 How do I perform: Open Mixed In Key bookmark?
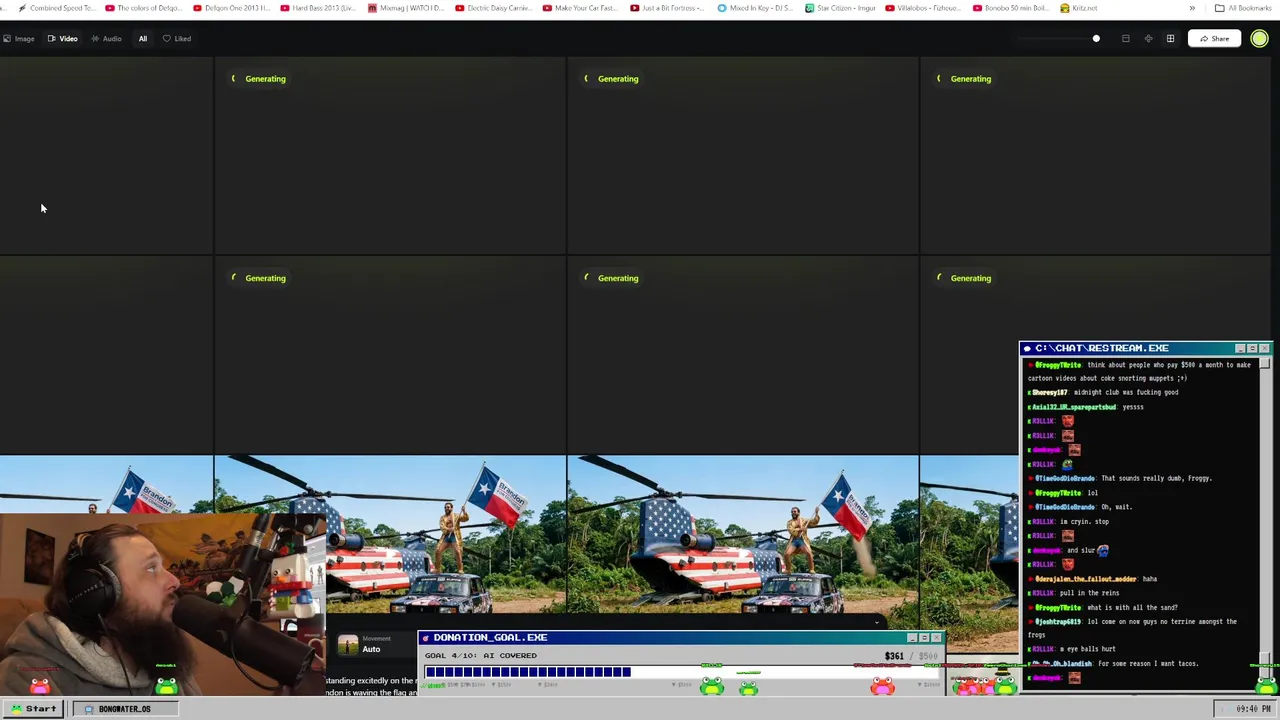pyautogui.click(x=755, y=8)
